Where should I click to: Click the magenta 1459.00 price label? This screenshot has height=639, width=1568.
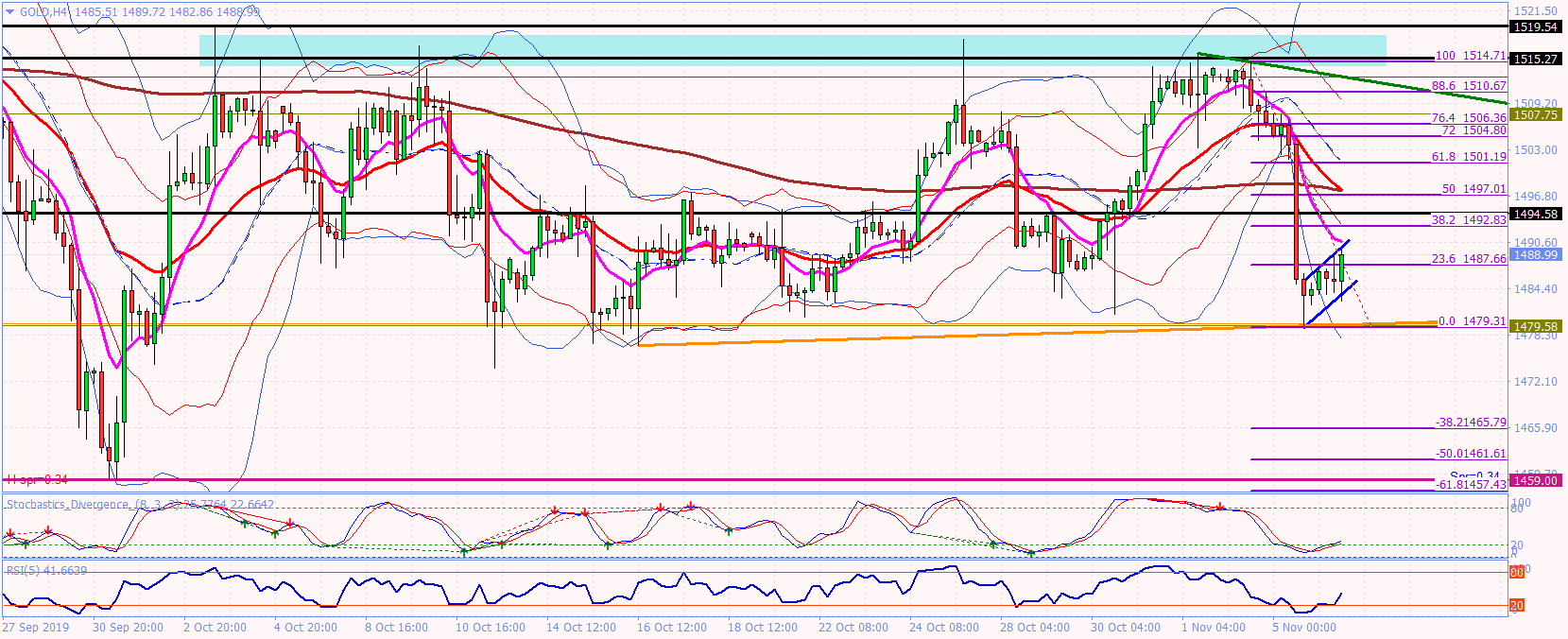click(1536, 481)
